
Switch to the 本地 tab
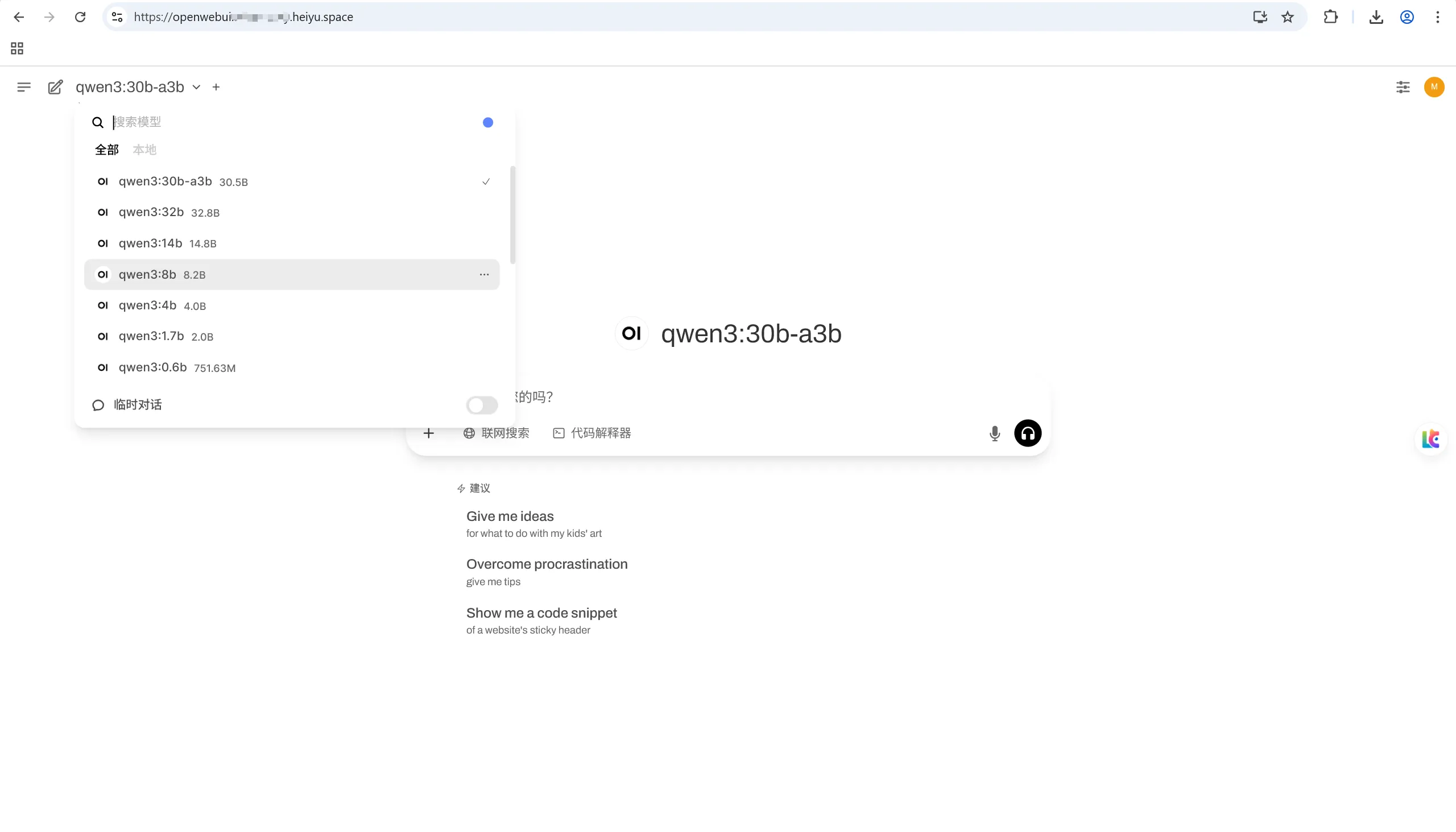(144, 150)
